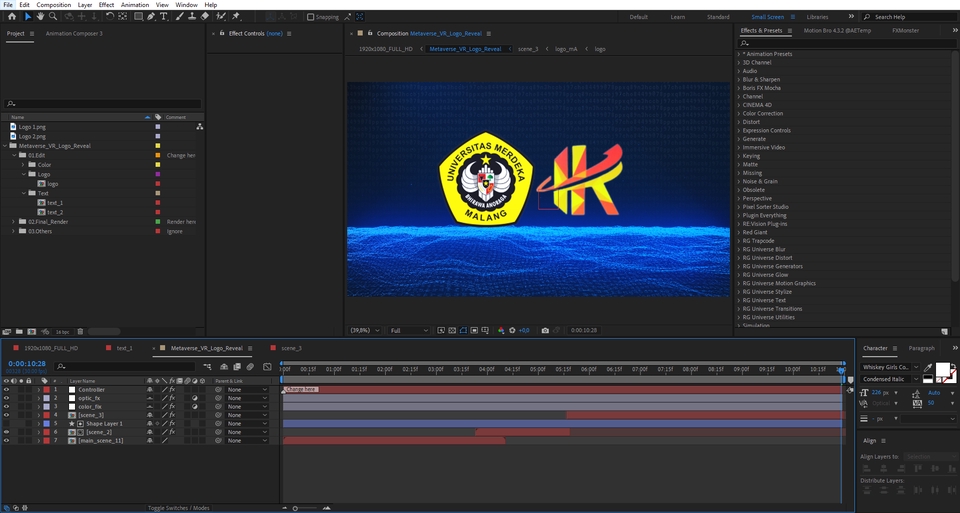Switch to the text_1 timeline tab

[124, 348]
